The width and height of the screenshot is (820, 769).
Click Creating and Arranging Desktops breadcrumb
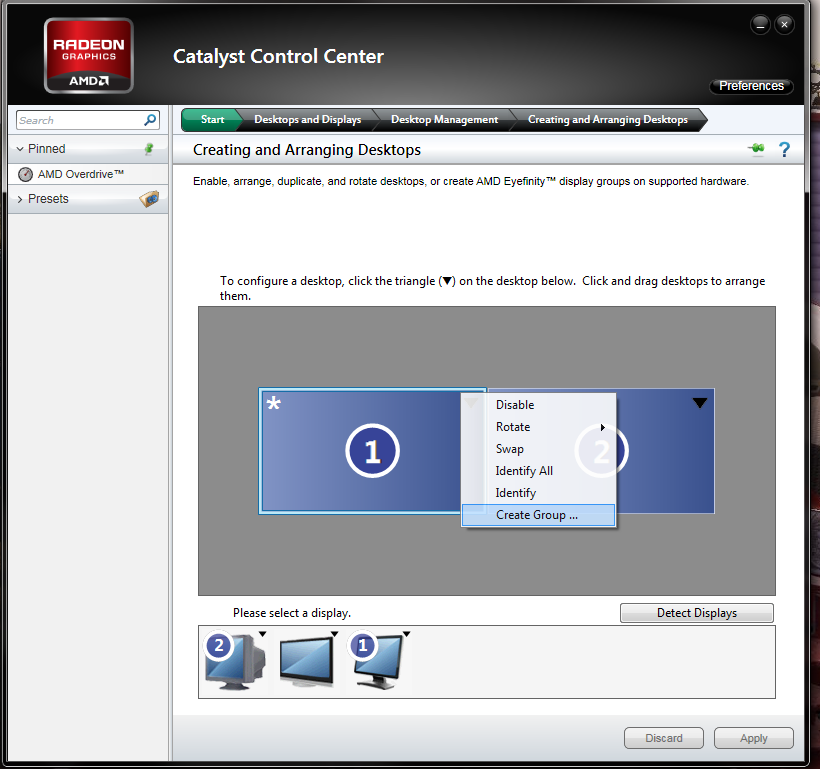pyautogui.click(x=608, y=119)
